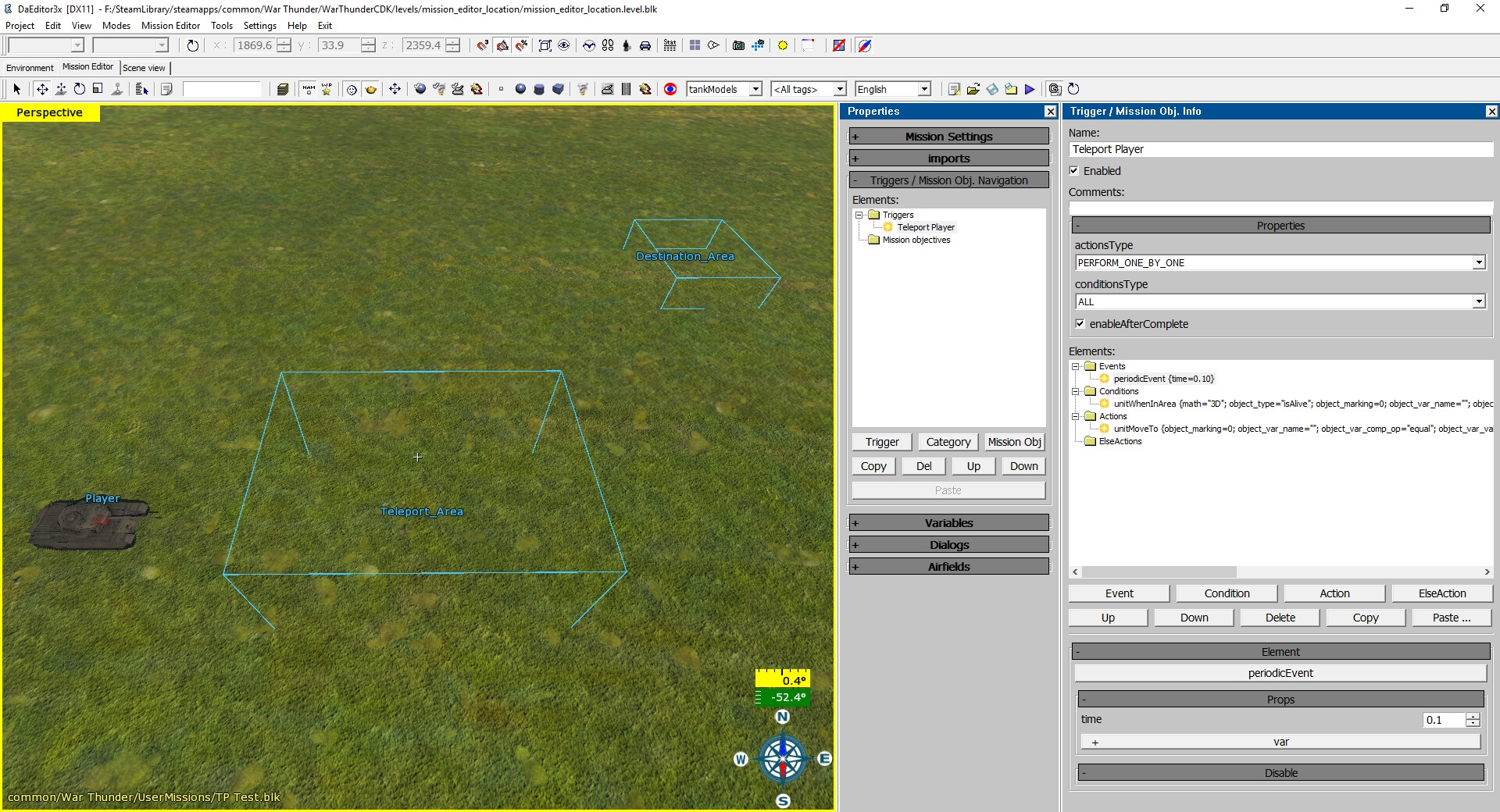This screenshot has height=812, width=1500.
Task: Toggle the enableAfterComplete checkbox
Action: (1080, 324)
